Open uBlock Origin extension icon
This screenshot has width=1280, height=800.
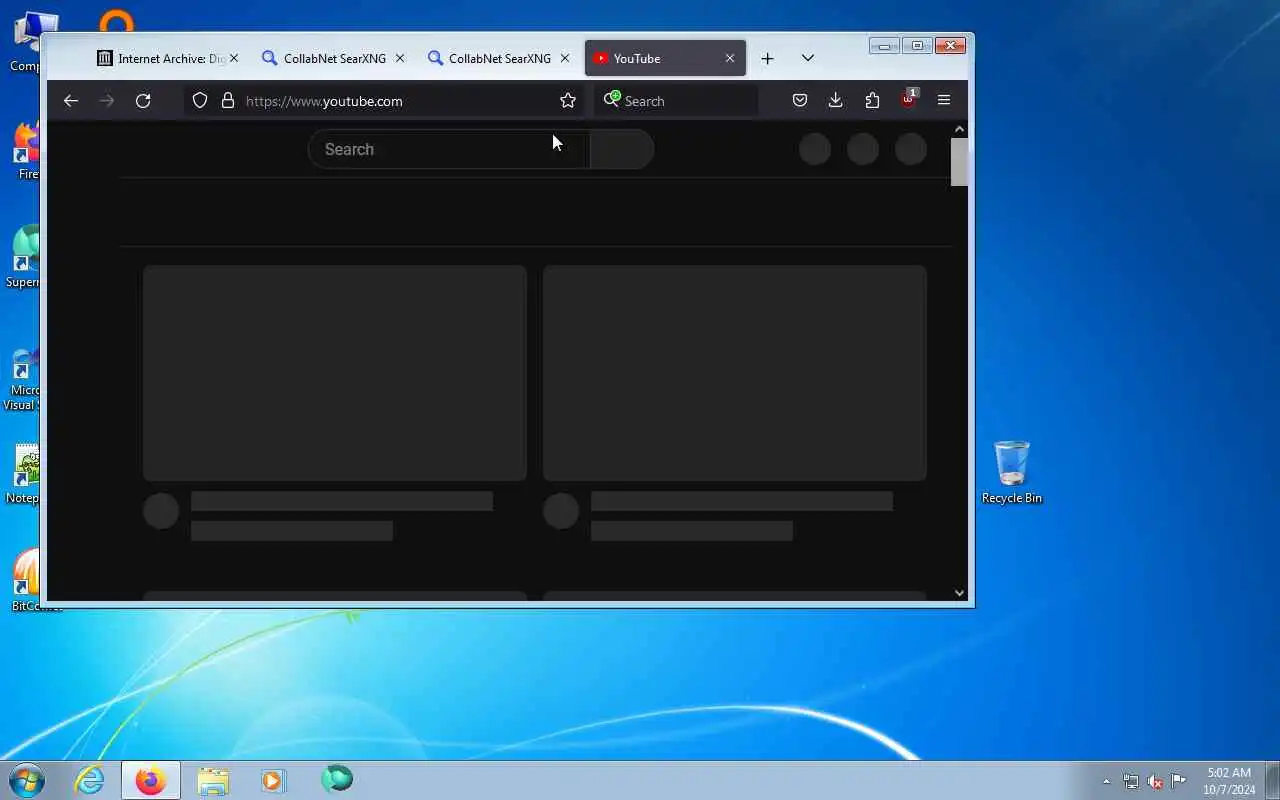[908, 100]
